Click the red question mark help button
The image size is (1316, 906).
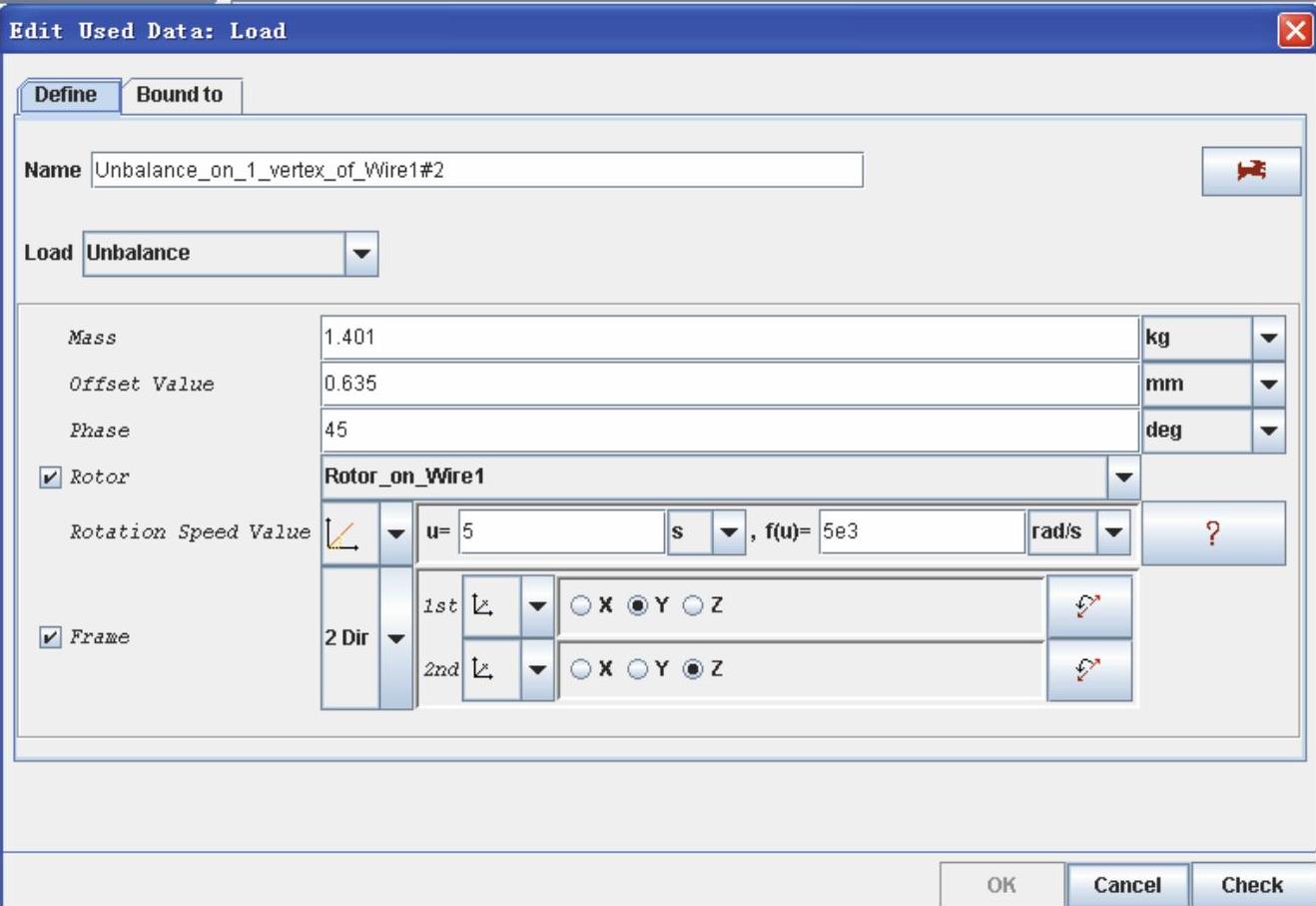point(1212,532)
